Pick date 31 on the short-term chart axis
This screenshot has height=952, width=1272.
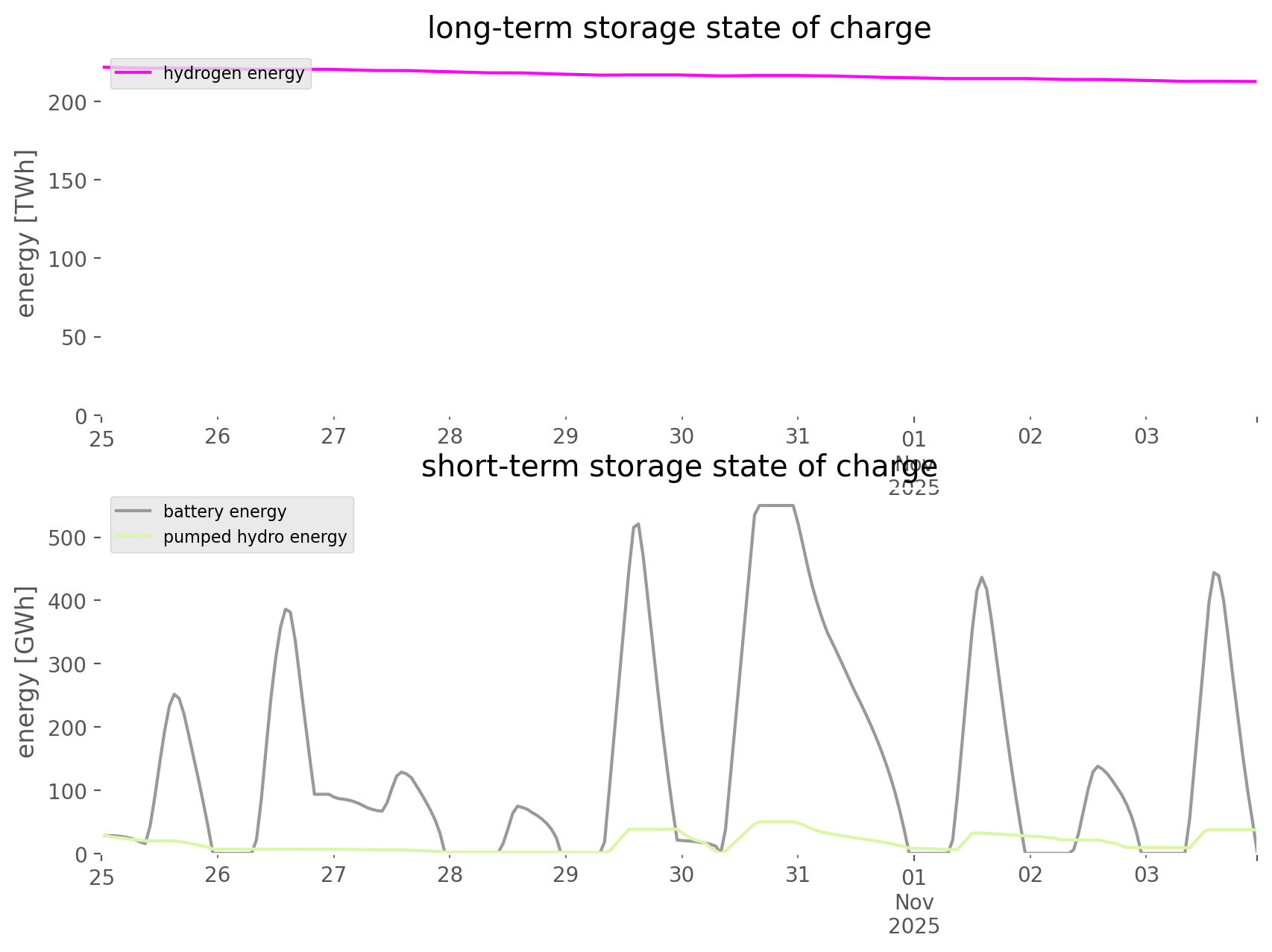(798, 875)
